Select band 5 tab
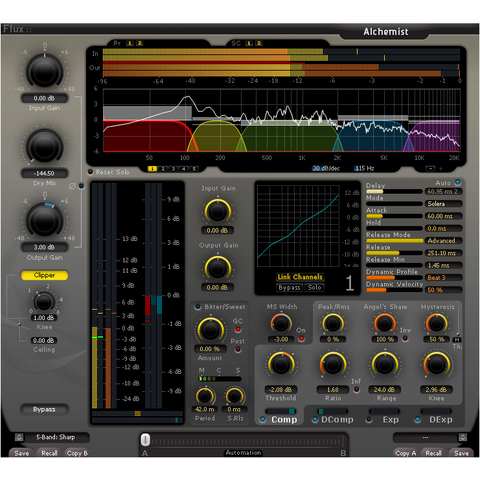 [194, 169]
